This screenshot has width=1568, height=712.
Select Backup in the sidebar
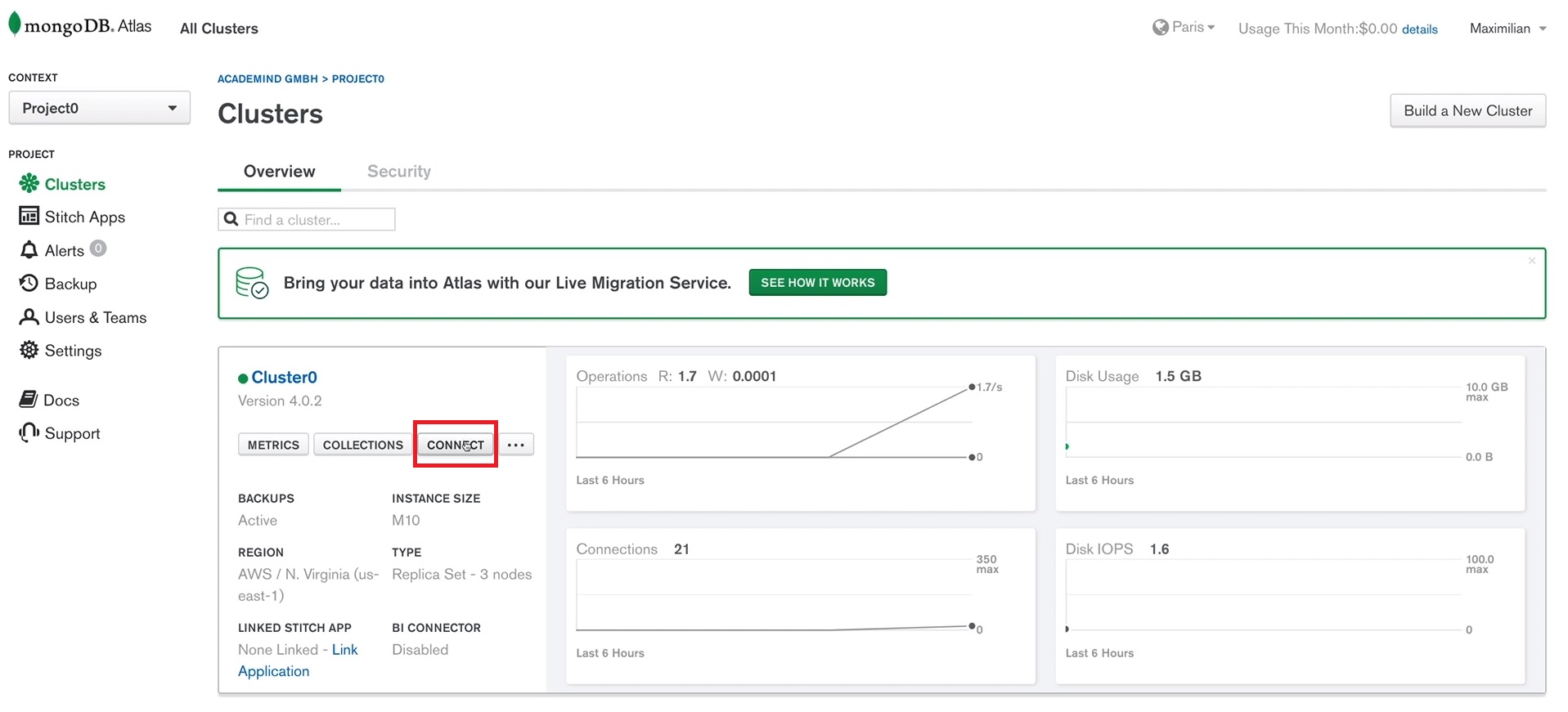(70, 284)
